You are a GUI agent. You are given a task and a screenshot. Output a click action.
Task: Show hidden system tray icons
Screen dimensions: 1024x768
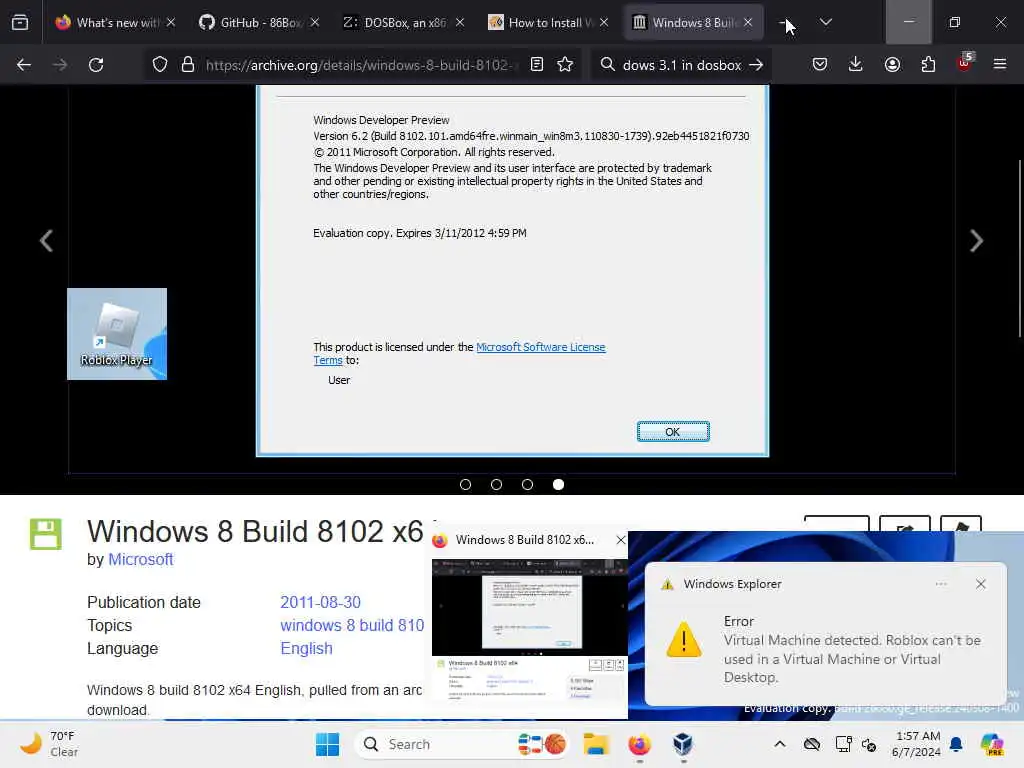click(x=780, y=744)
